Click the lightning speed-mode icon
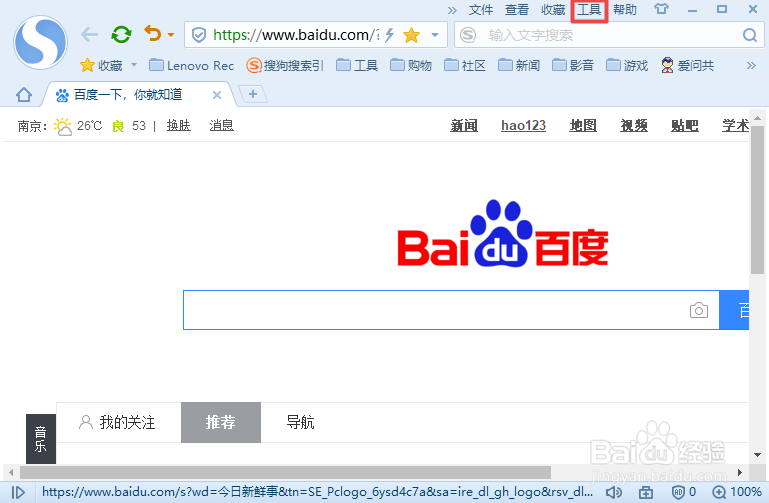 click(389, 35)
